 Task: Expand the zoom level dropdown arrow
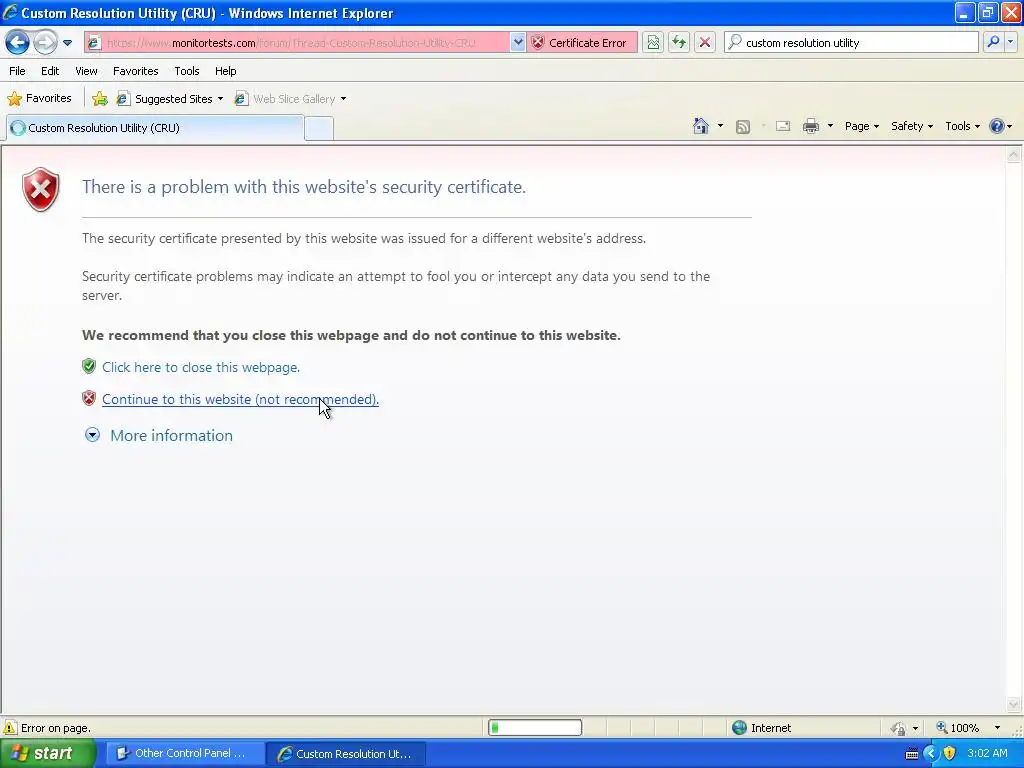click(997, 728)
